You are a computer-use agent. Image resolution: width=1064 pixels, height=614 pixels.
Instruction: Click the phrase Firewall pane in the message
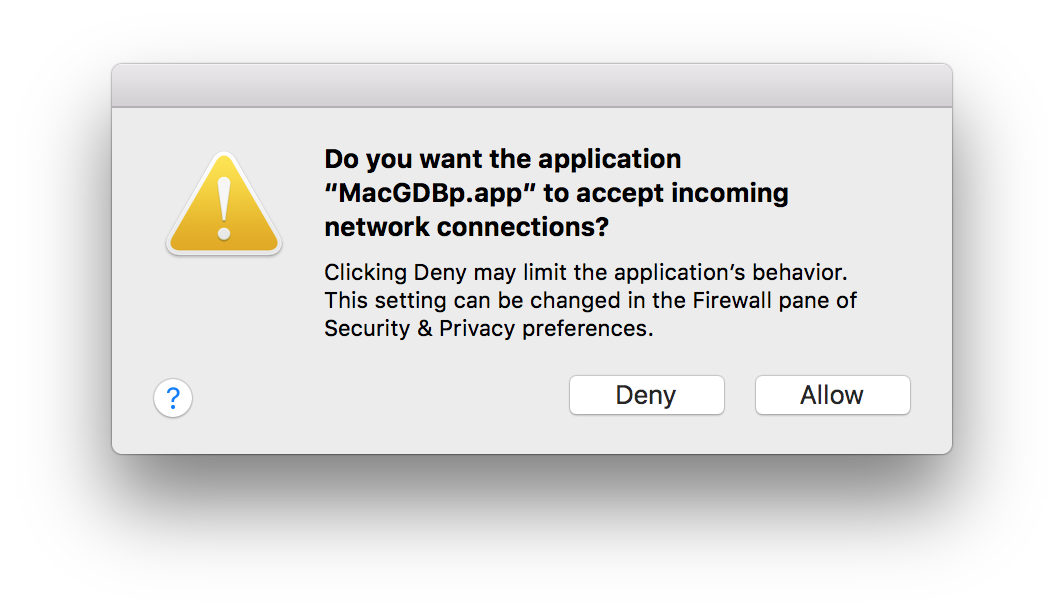(x=755, y=300)
